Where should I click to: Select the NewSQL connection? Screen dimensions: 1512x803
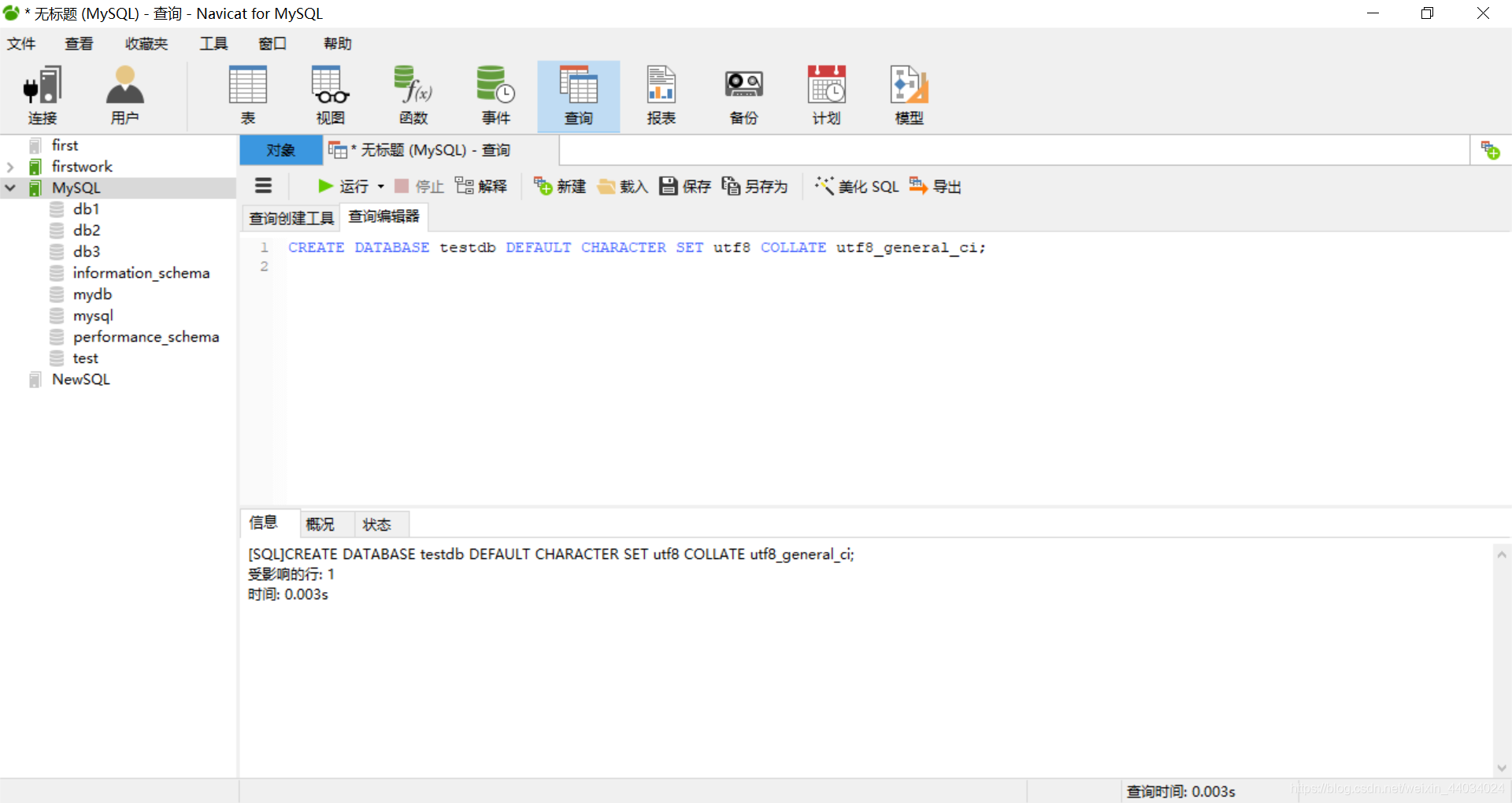click(x=80, y=379)
